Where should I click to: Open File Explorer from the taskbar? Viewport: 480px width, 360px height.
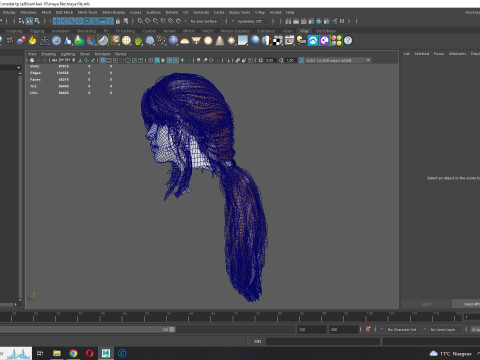[x=57, y=353]
